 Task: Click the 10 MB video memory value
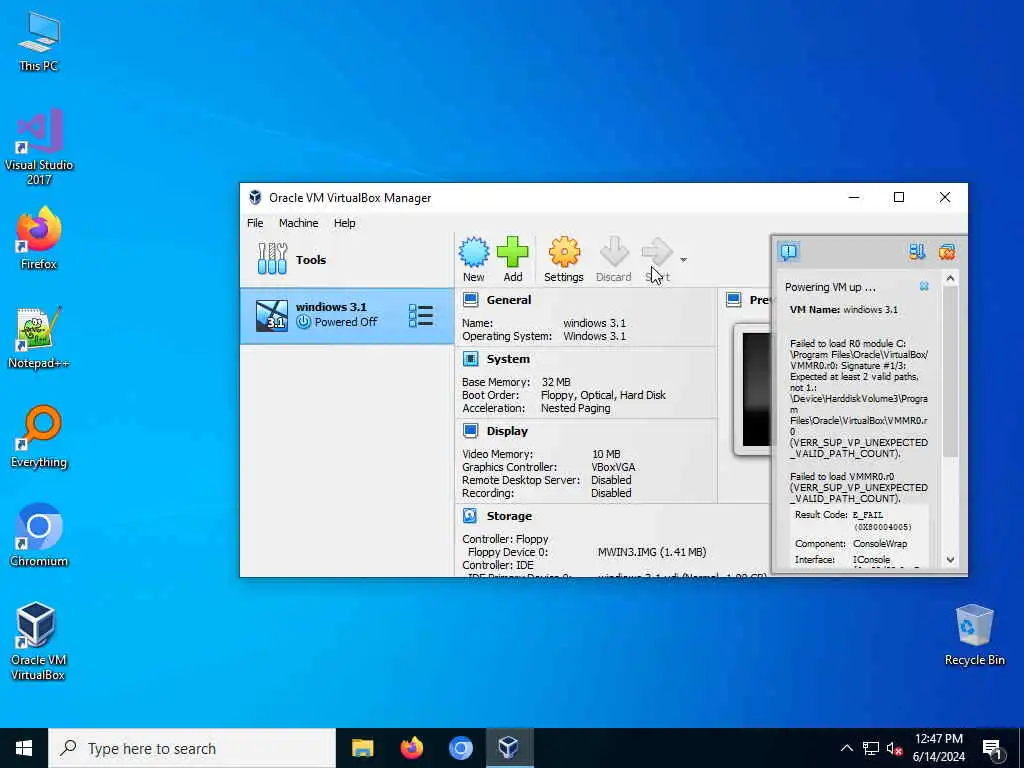click(x=606, y=454)
